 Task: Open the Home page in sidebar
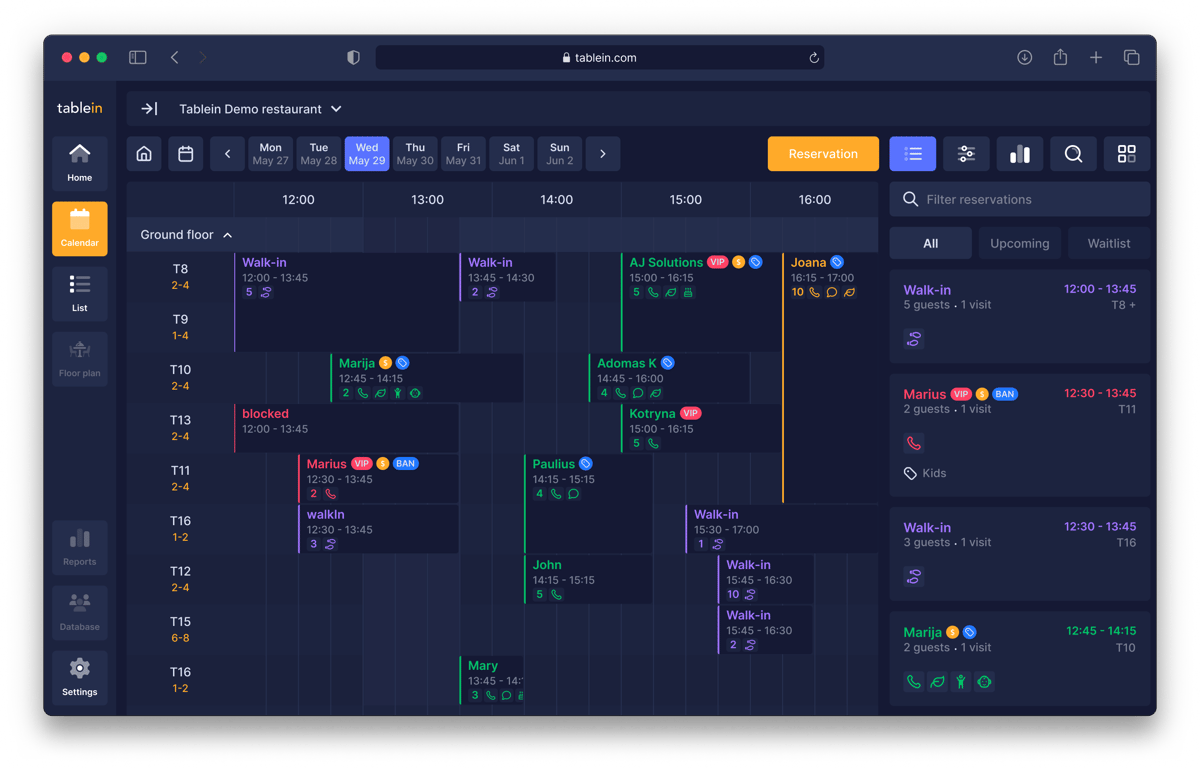click(x=80, y=163)
